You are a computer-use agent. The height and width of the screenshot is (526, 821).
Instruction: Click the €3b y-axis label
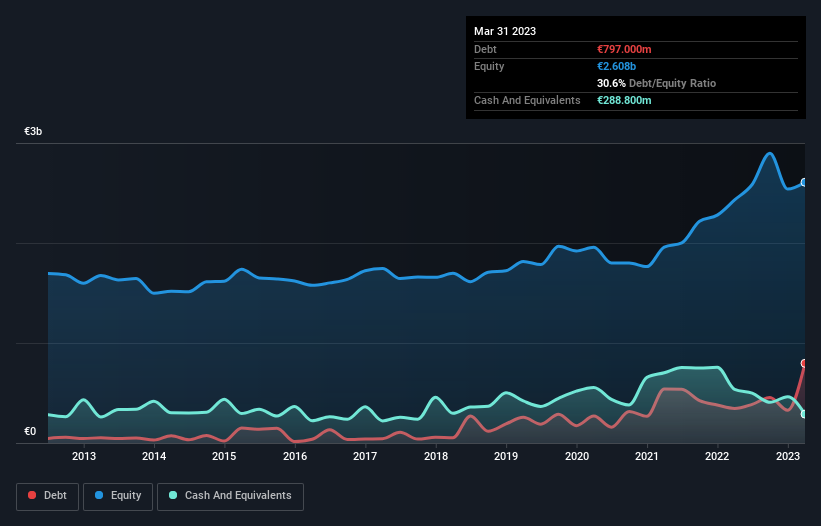pos(33,131)
